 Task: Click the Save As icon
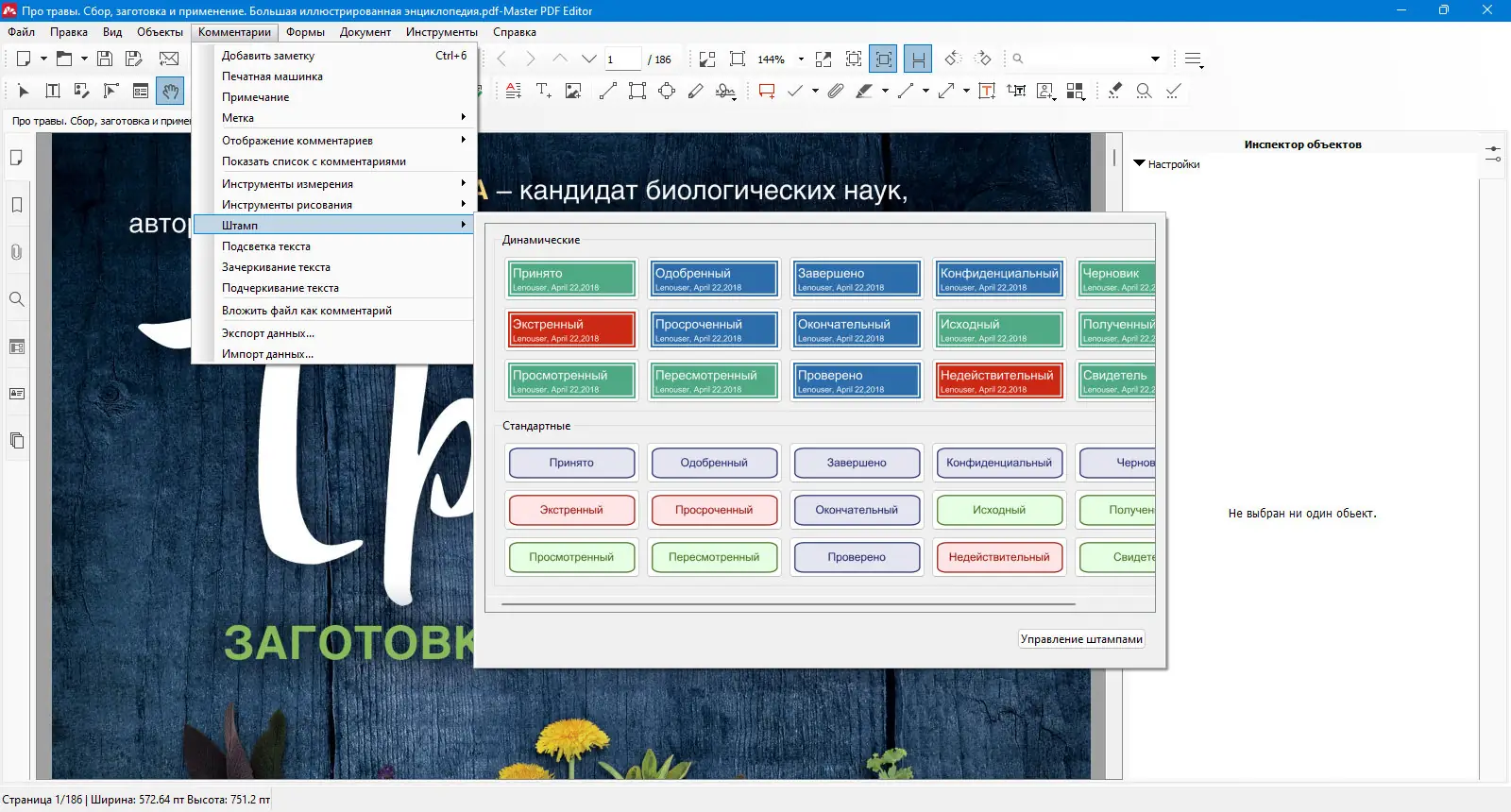[x=134, y=59]
